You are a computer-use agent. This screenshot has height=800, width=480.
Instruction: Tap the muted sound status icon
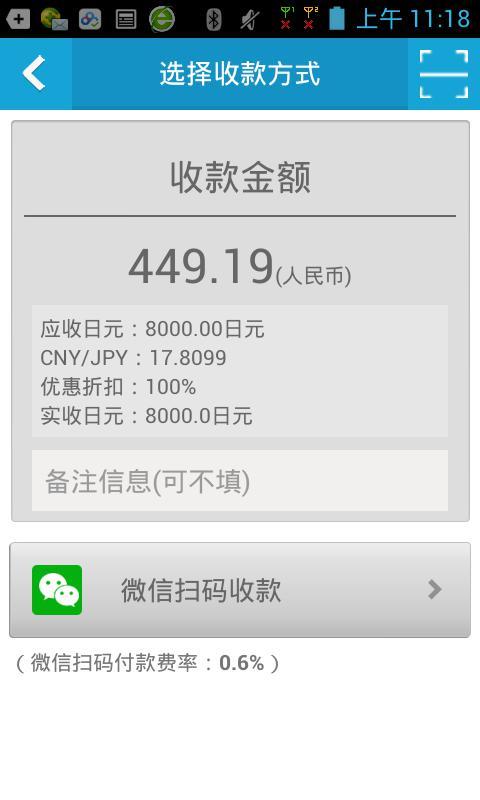(249, 19)
